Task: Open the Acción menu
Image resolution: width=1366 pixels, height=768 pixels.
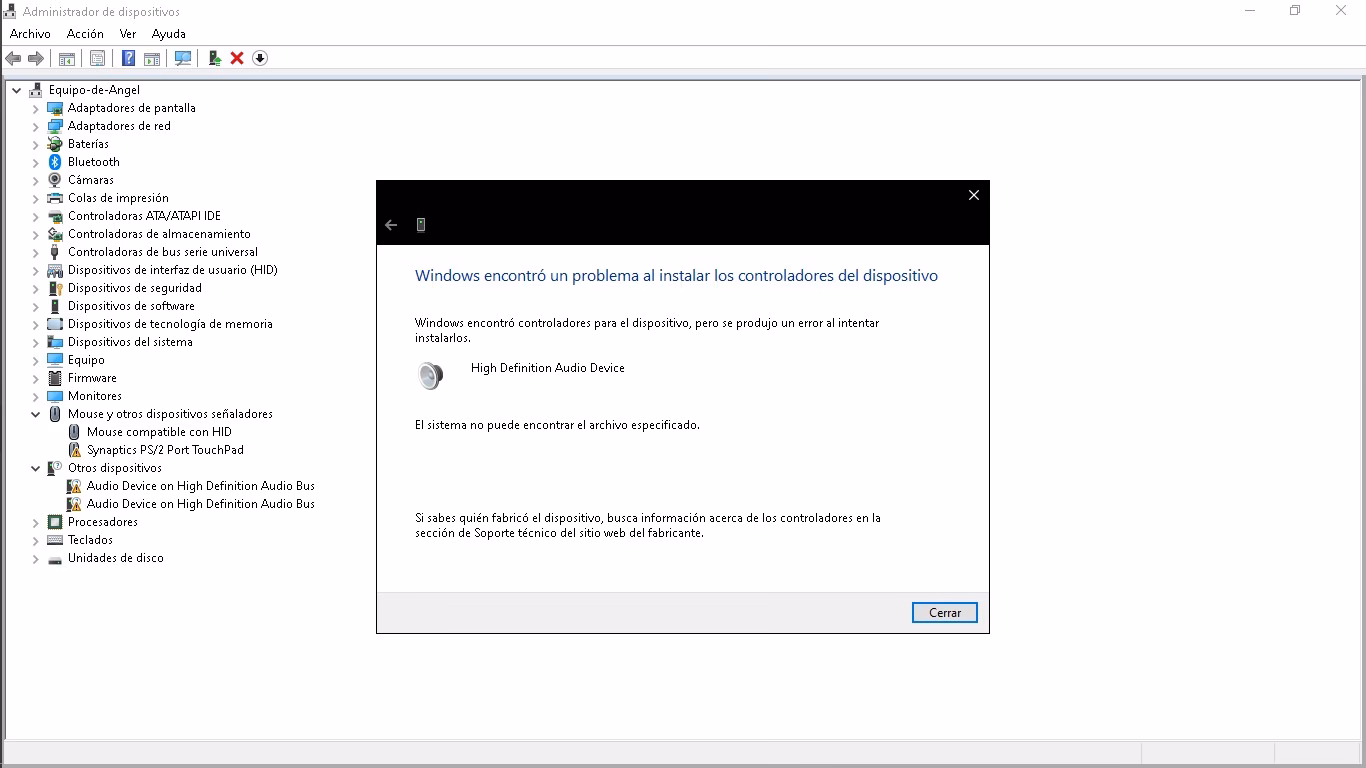Action: click(x=85, y=34)
